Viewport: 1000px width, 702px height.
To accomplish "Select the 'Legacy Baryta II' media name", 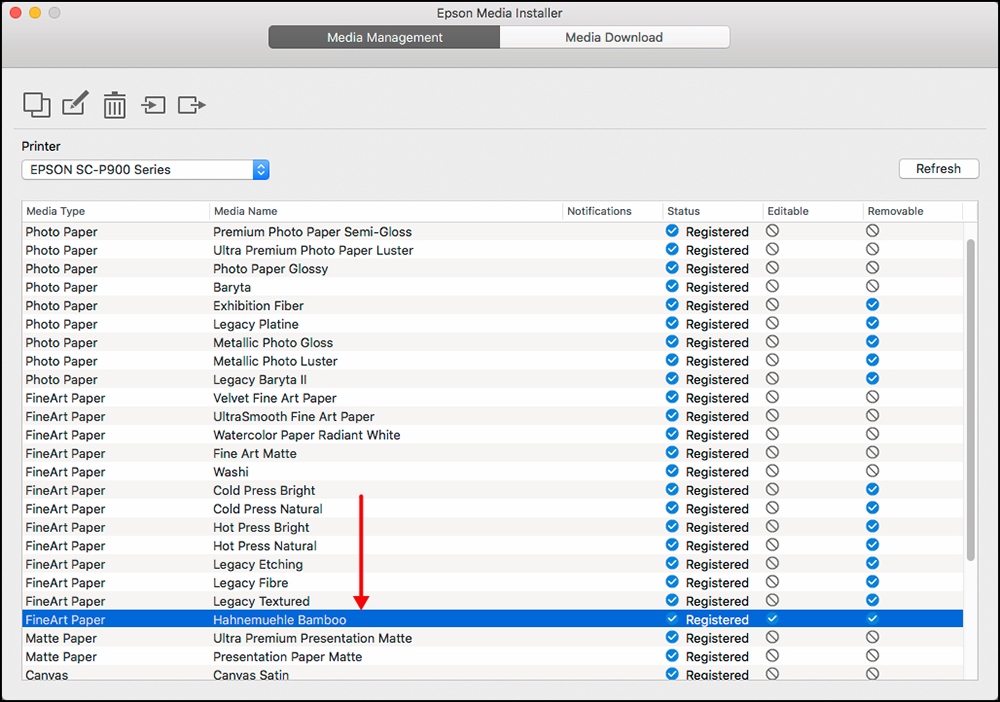I will point(260,380).
